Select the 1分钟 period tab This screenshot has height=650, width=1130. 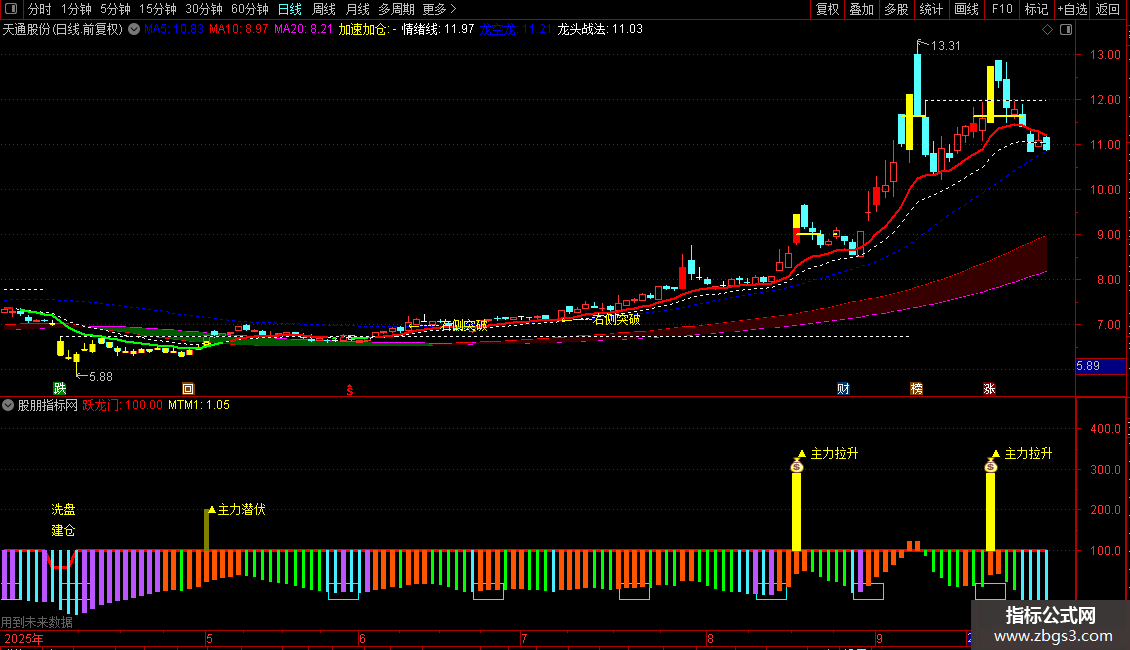(76, 9)
